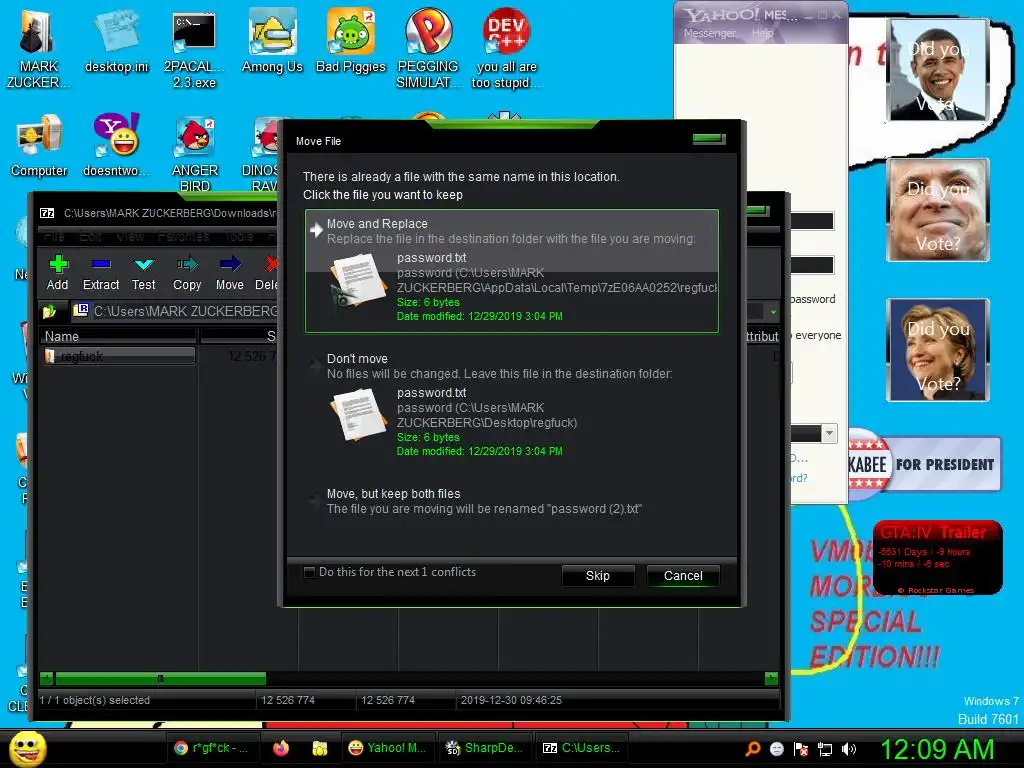This screenshot has height=768, width=1024.
Task: Select the Among Us desktop shortcut
Action: click(x=272, y=42)
